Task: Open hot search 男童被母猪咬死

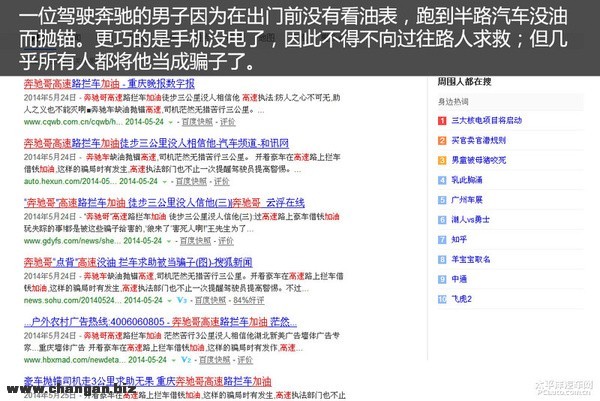Action: pos(479,160)
